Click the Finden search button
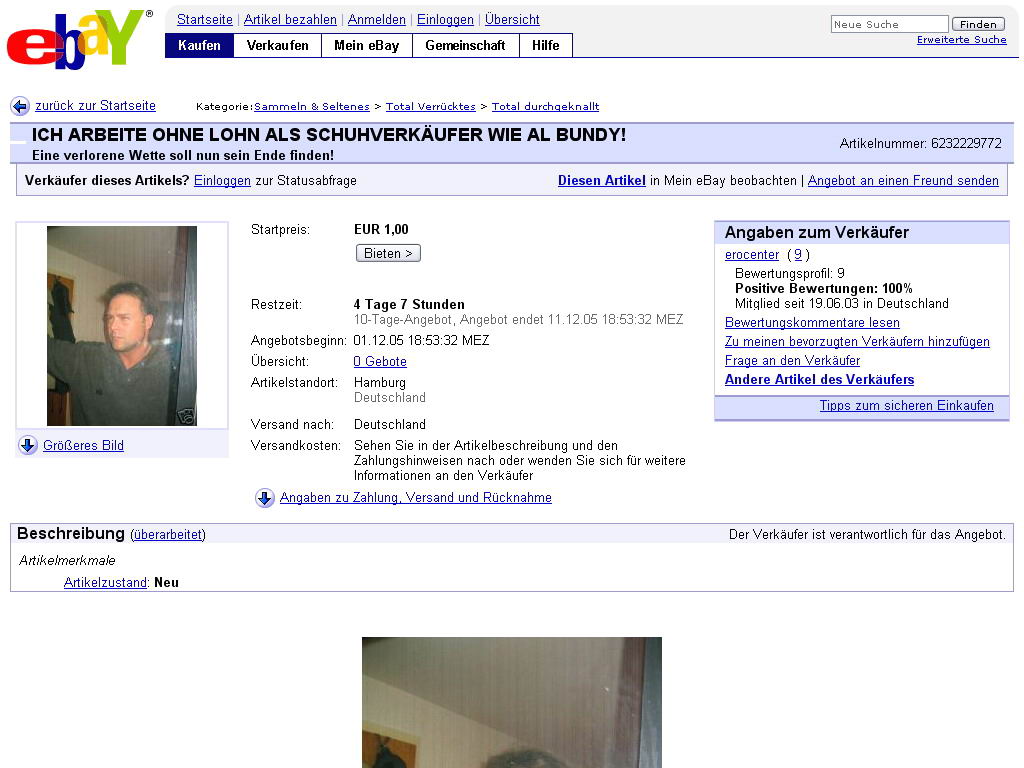The width and height of the screenshot is (1024, 768). 978,24
